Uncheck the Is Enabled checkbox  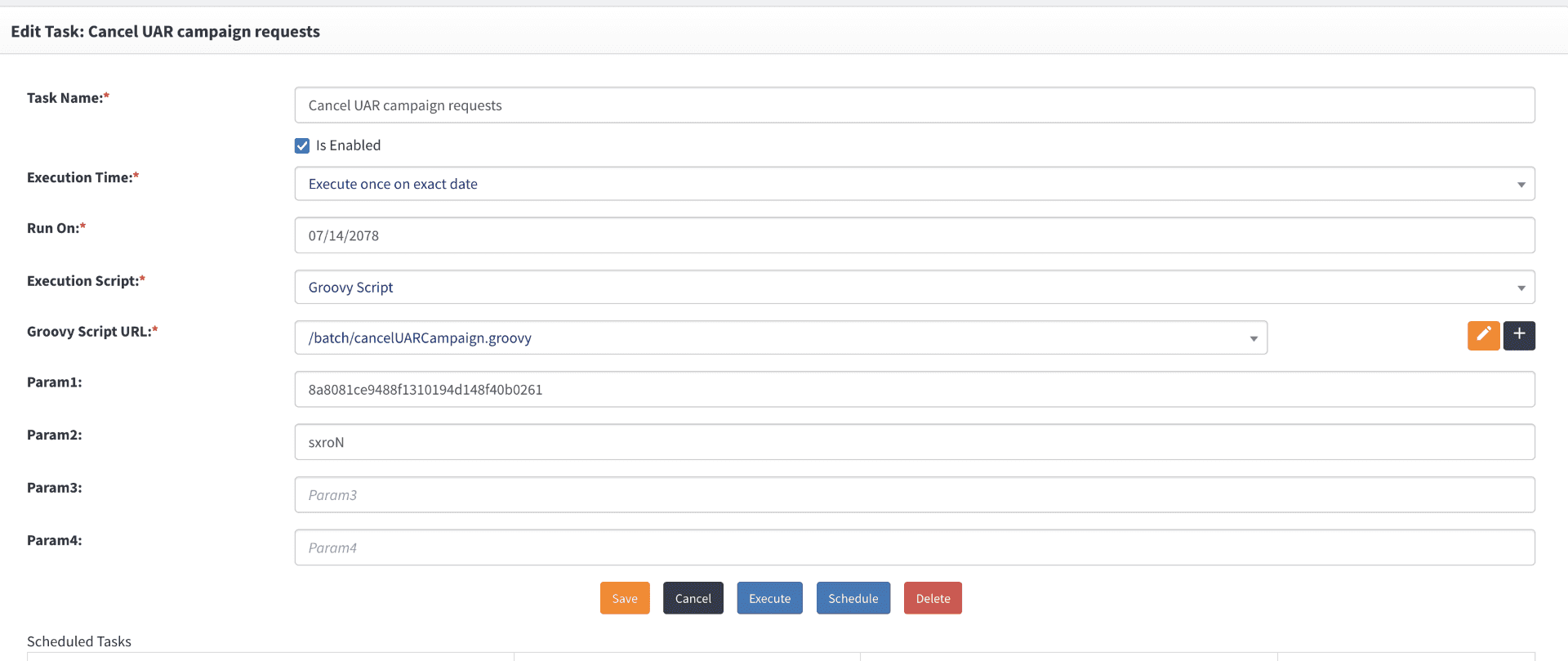point(302,145)
